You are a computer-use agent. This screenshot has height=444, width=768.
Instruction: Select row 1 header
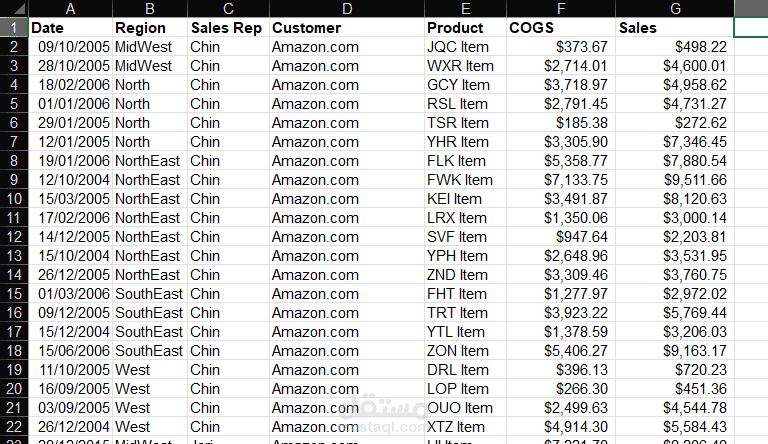(x=14, y=27)
